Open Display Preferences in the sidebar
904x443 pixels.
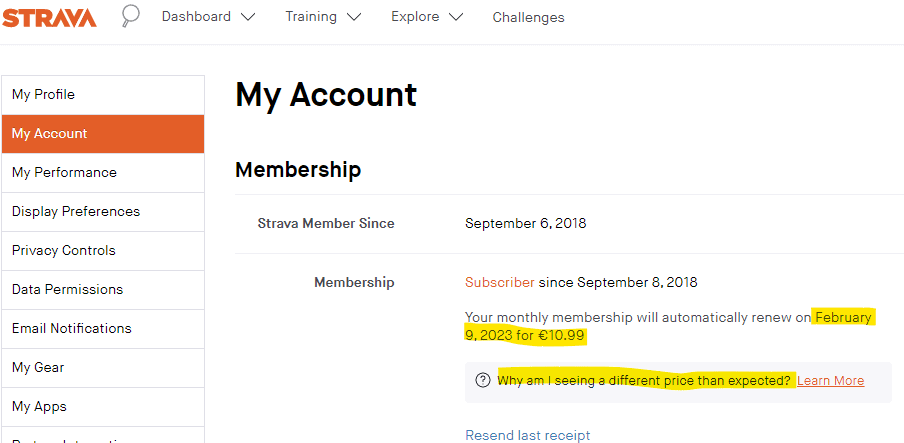tap(103, 212)
